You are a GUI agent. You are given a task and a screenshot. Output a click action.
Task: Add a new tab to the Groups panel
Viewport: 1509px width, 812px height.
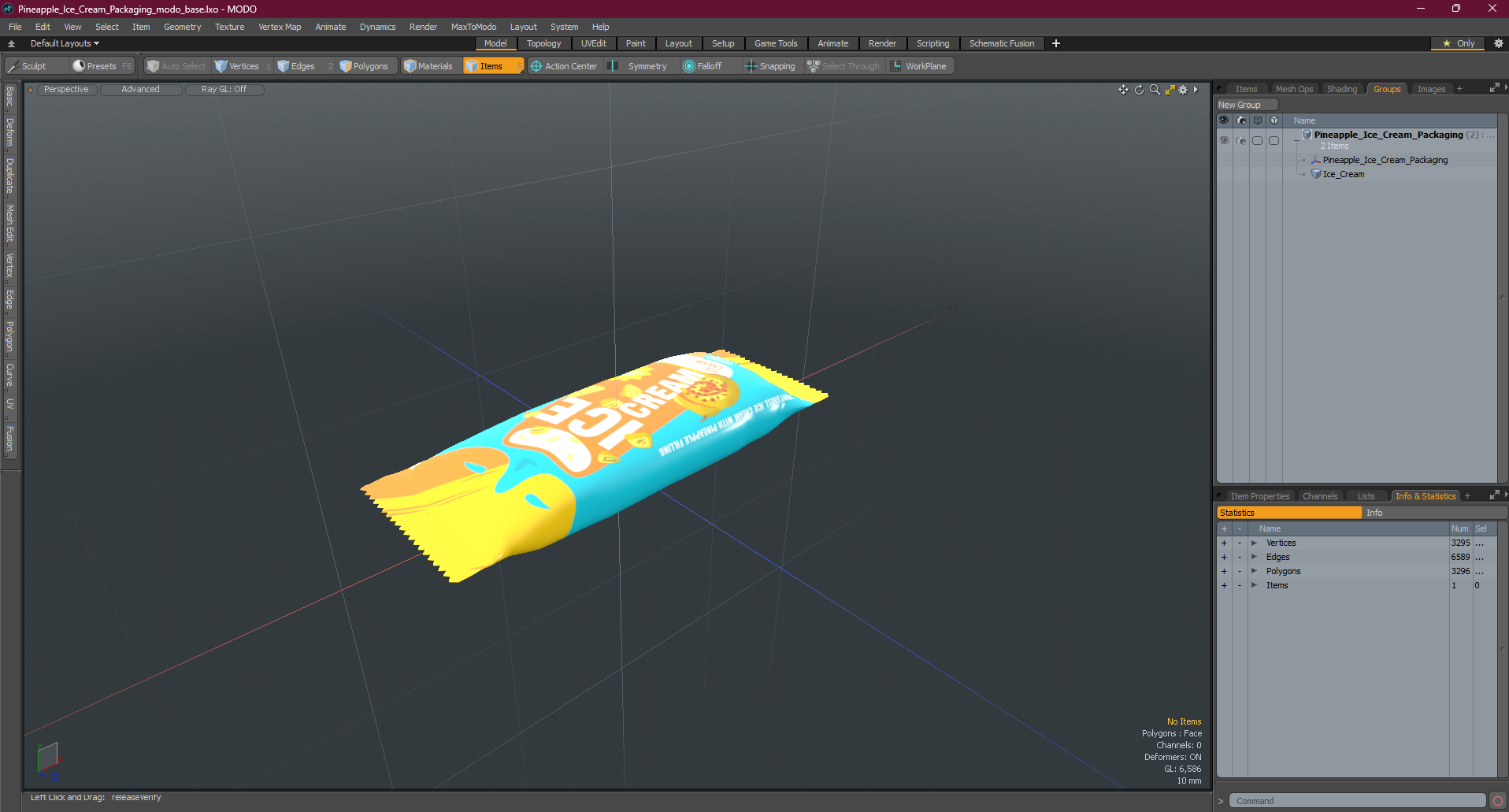[1459, 89]
